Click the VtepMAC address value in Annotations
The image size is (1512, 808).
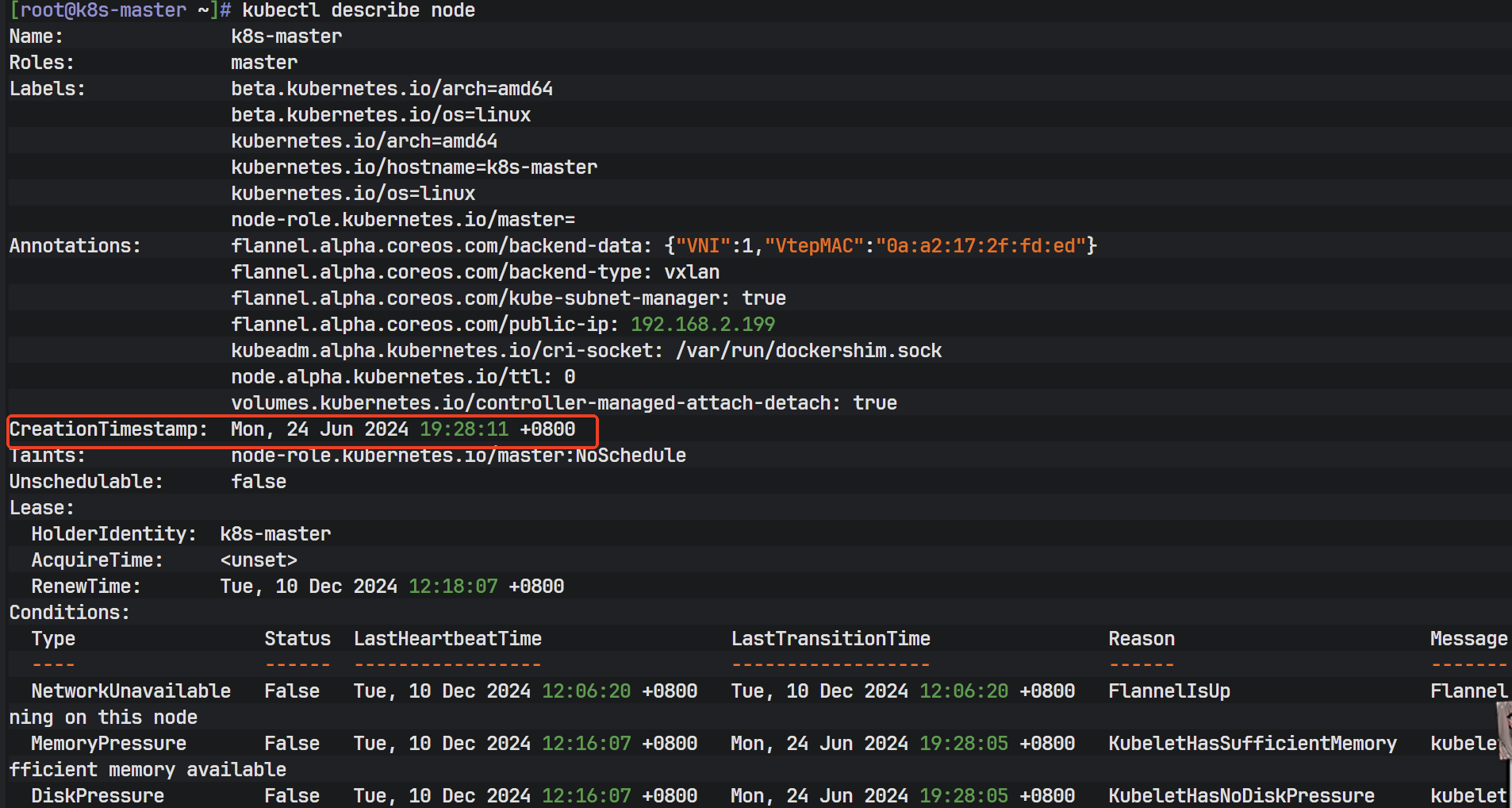pos(980,246)
